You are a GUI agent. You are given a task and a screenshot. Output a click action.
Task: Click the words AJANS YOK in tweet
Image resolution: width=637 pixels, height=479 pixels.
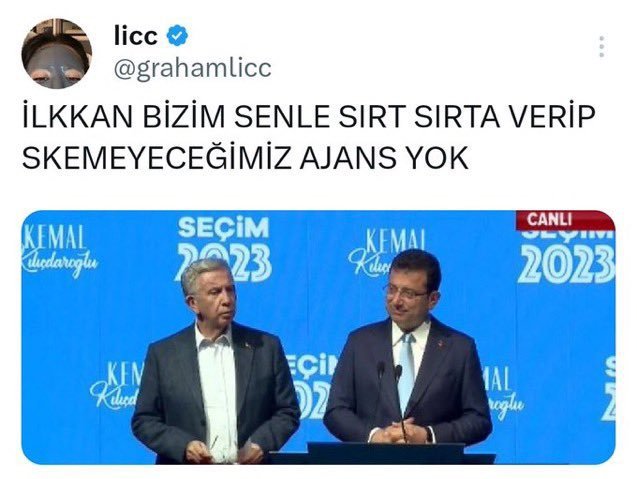384,158
